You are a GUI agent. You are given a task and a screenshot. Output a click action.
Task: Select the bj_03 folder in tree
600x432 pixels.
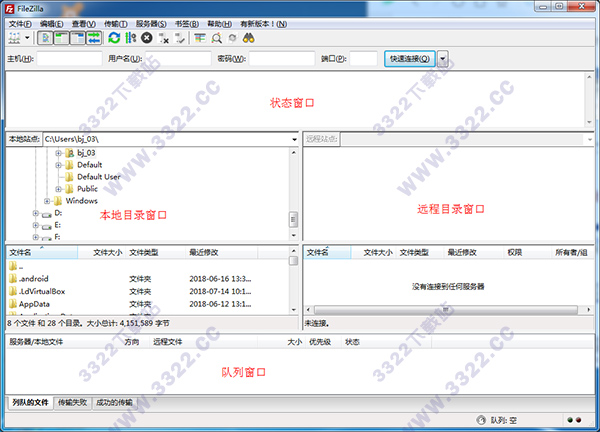(86, 153)
